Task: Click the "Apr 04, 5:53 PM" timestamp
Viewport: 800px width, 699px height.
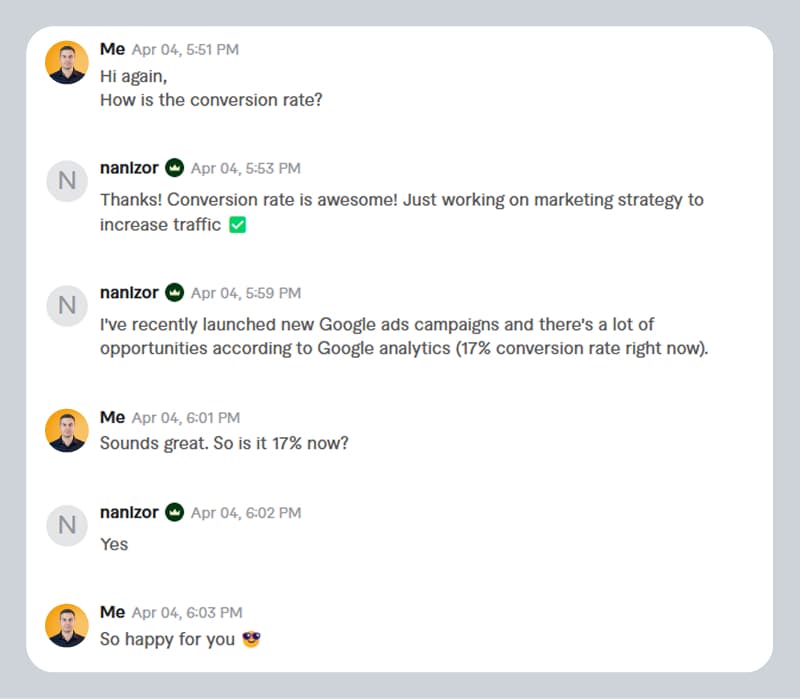Action: coord(246,169)
